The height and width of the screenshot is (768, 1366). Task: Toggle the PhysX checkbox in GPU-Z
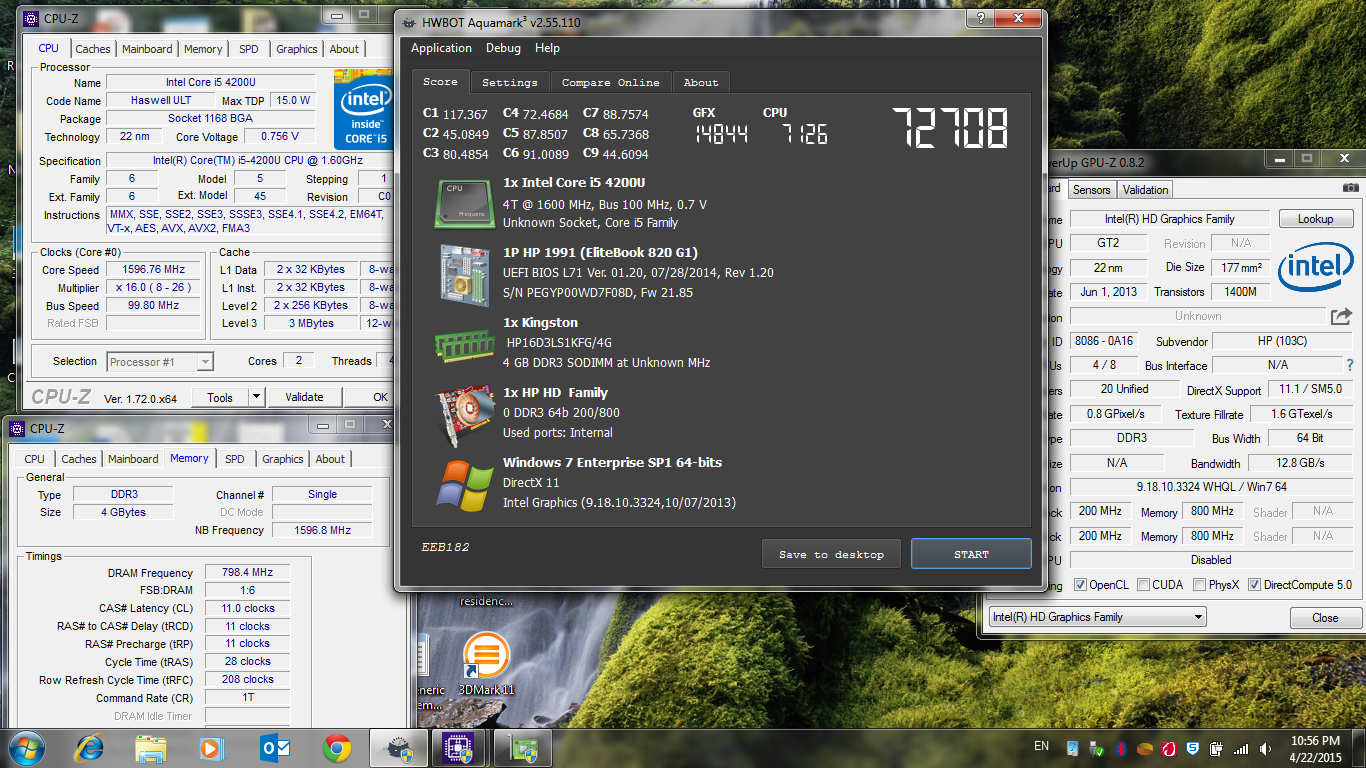click(1199, 585)
